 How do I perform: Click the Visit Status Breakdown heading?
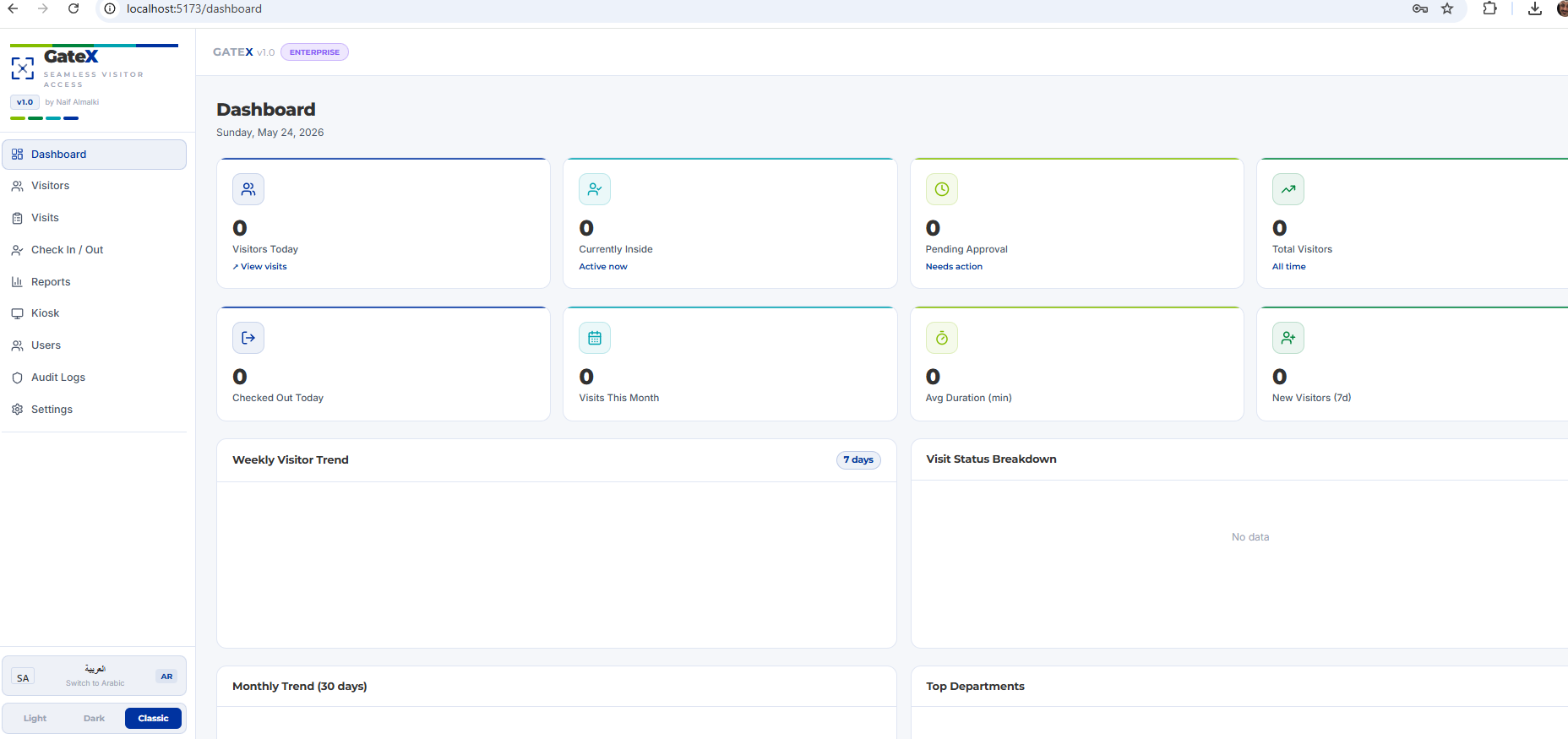click(991, 459)
